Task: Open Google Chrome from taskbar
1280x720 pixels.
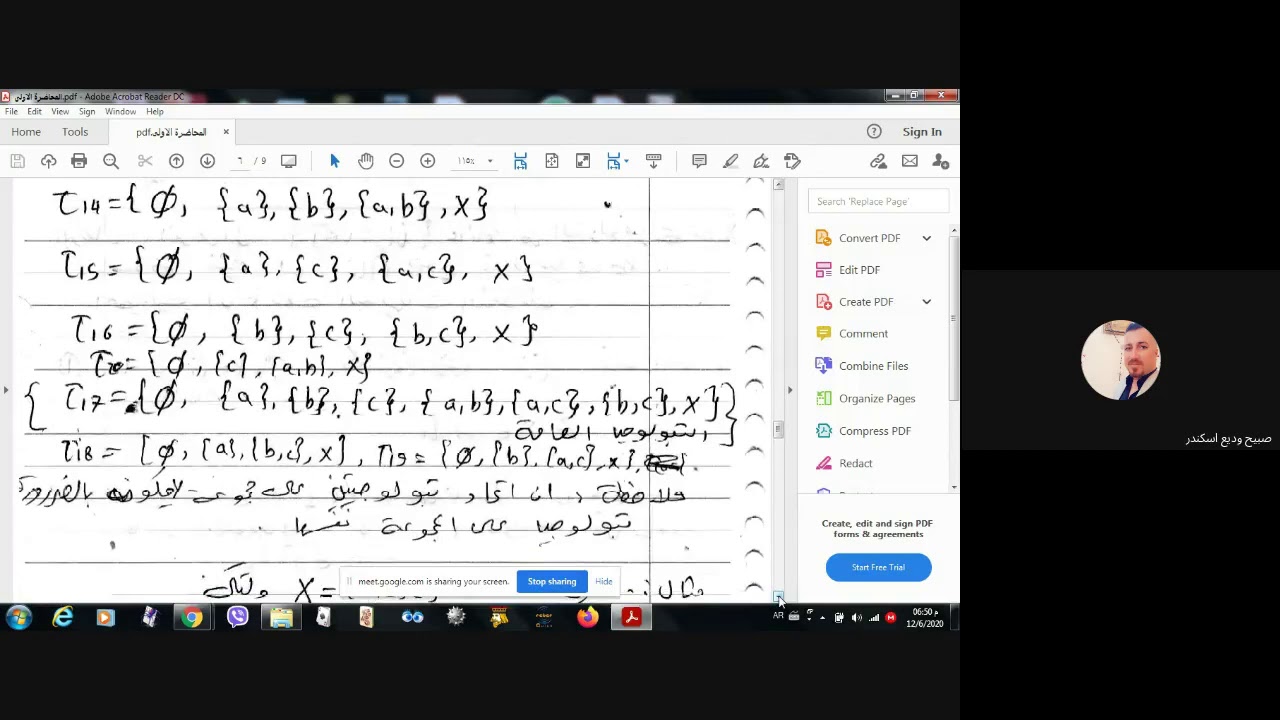Action: coord(192,618)
